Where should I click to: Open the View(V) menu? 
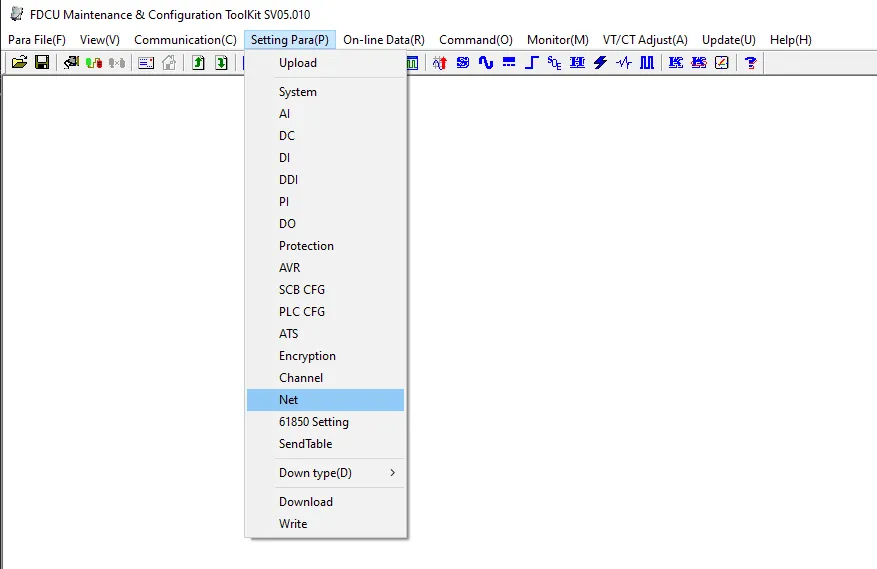(x=100, y=40)
